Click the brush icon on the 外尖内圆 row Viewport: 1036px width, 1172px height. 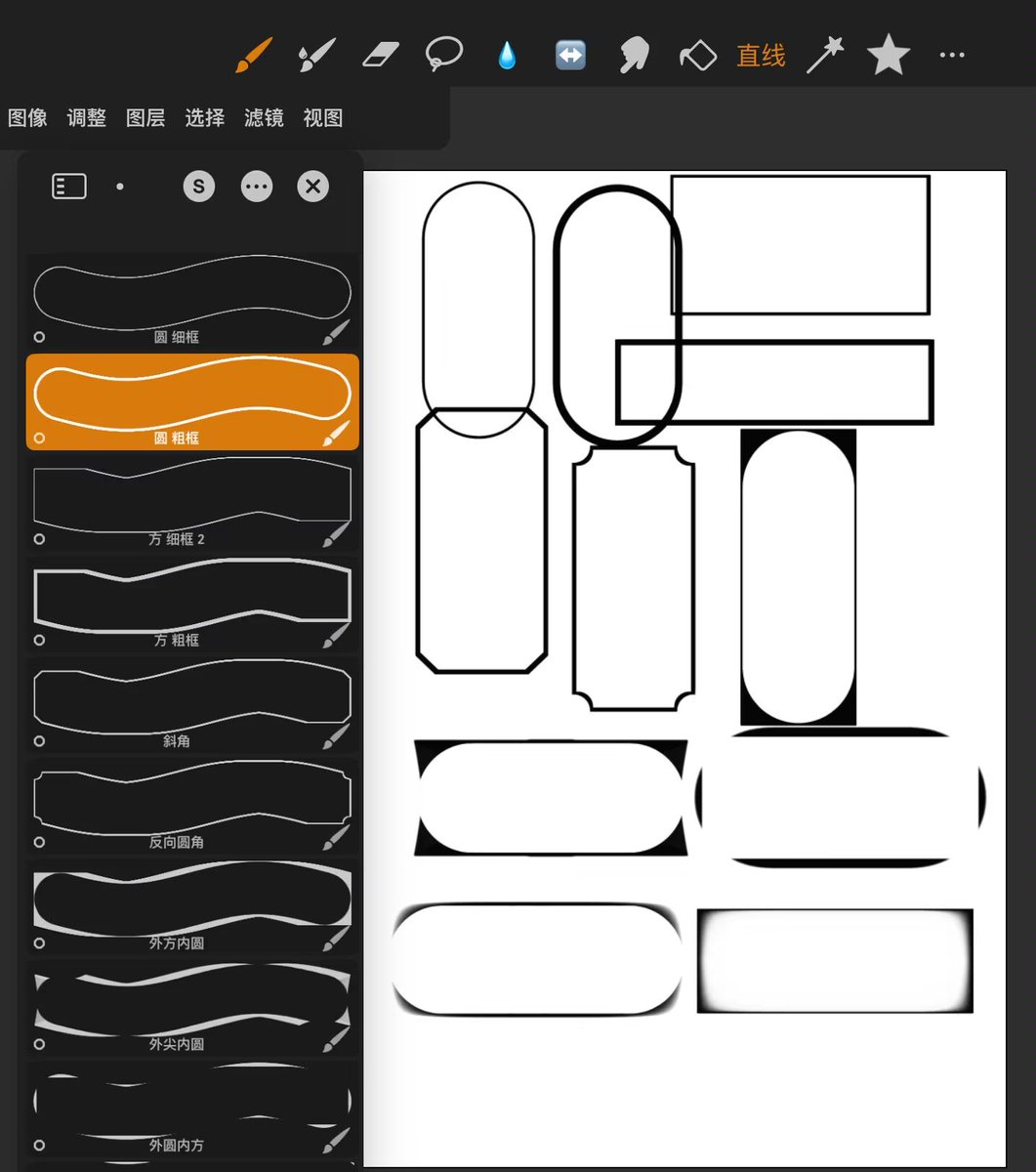coord(335,1039)
